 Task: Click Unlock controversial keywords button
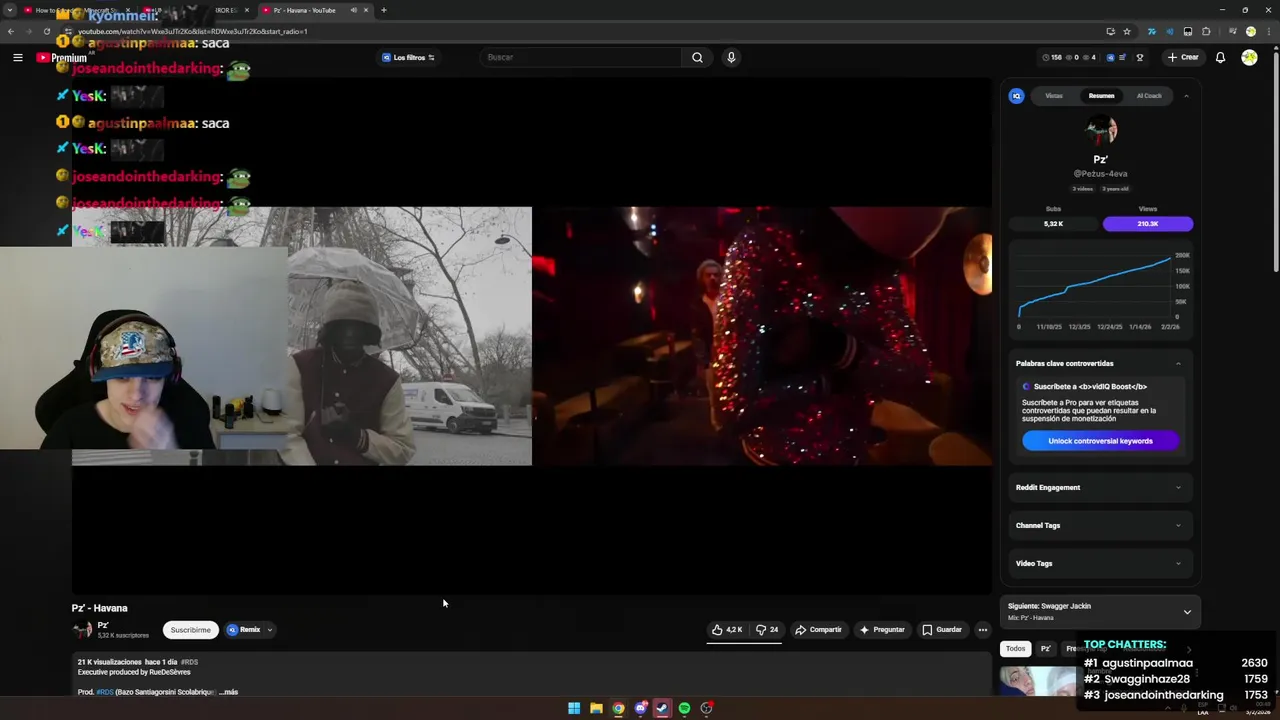[1100, 441]
